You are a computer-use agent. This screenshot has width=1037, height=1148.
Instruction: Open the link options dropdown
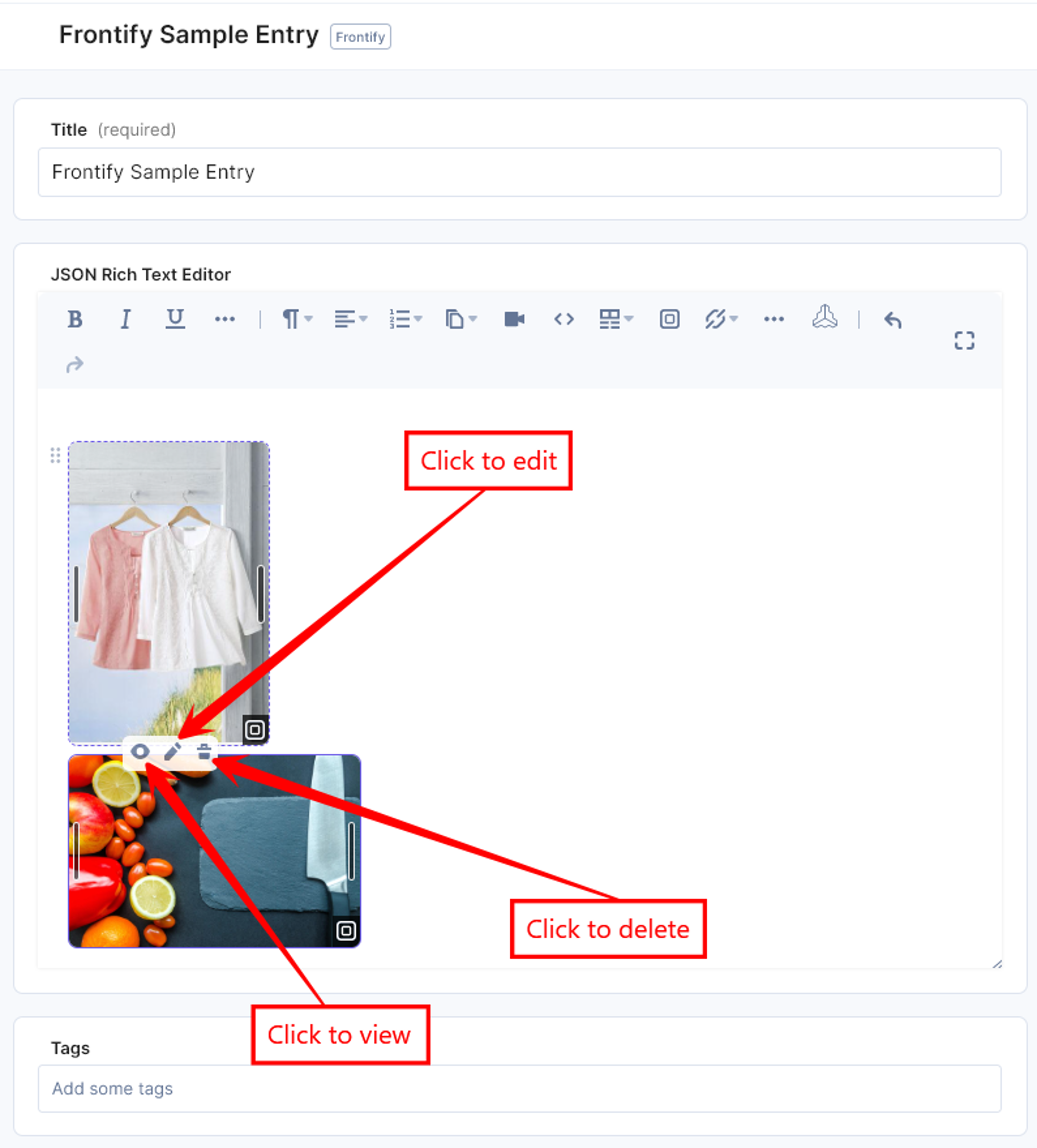[x=721, y=319]
